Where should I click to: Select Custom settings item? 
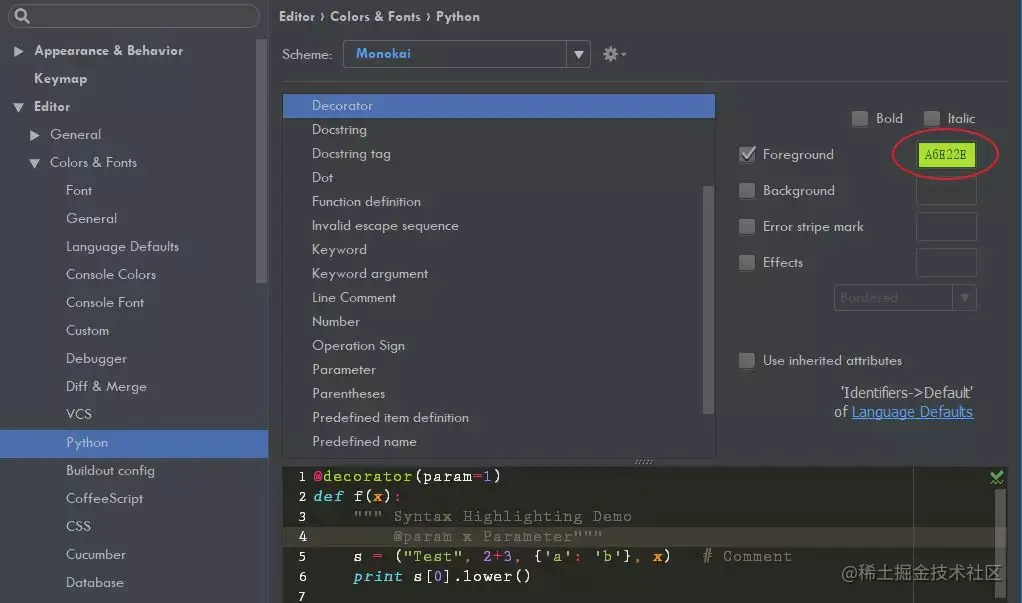(87, 331)
